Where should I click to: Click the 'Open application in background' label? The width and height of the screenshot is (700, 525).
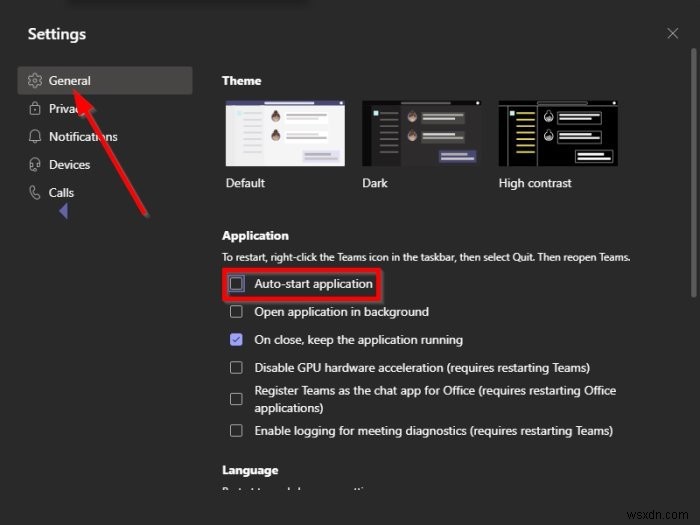click(x=342, y=312)
